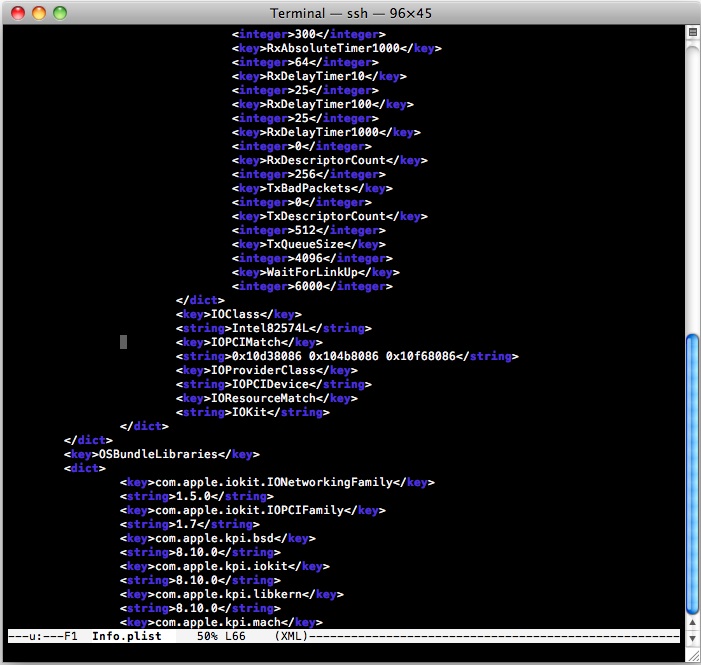This screenshot has width=701, height=665.
Task: Click the TxBadPackets key line
Action: pos(312,188)
